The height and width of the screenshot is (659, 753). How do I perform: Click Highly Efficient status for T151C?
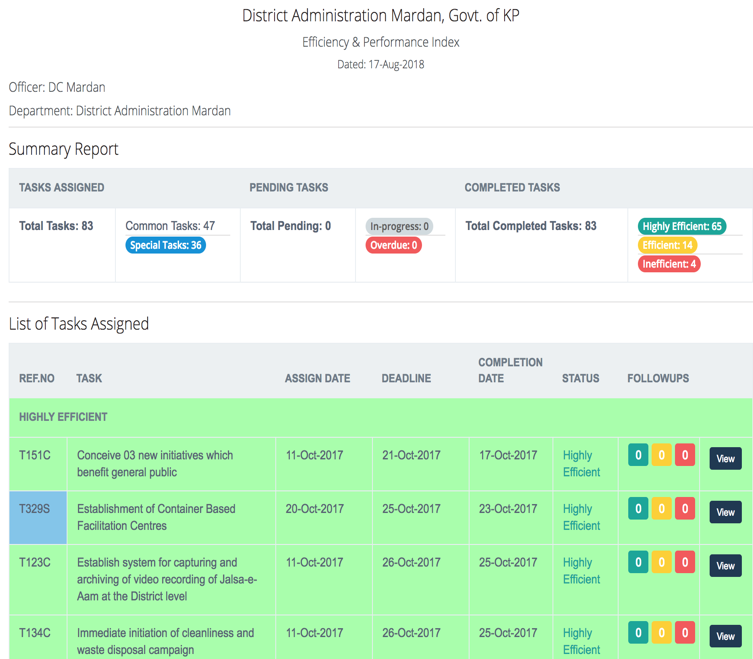(x=581, y=463)
